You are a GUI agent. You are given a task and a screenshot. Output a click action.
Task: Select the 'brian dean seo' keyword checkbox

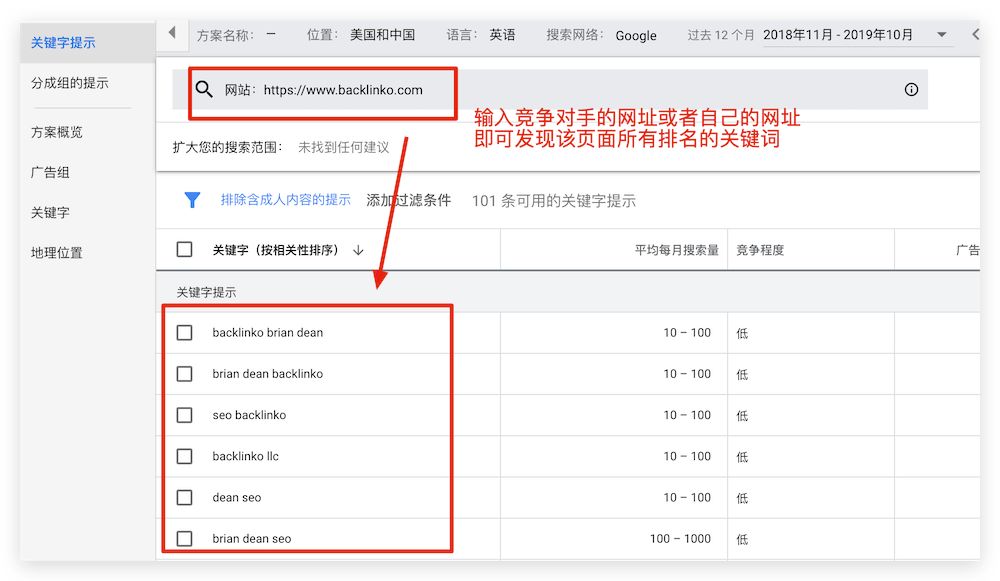click(184, 538)
